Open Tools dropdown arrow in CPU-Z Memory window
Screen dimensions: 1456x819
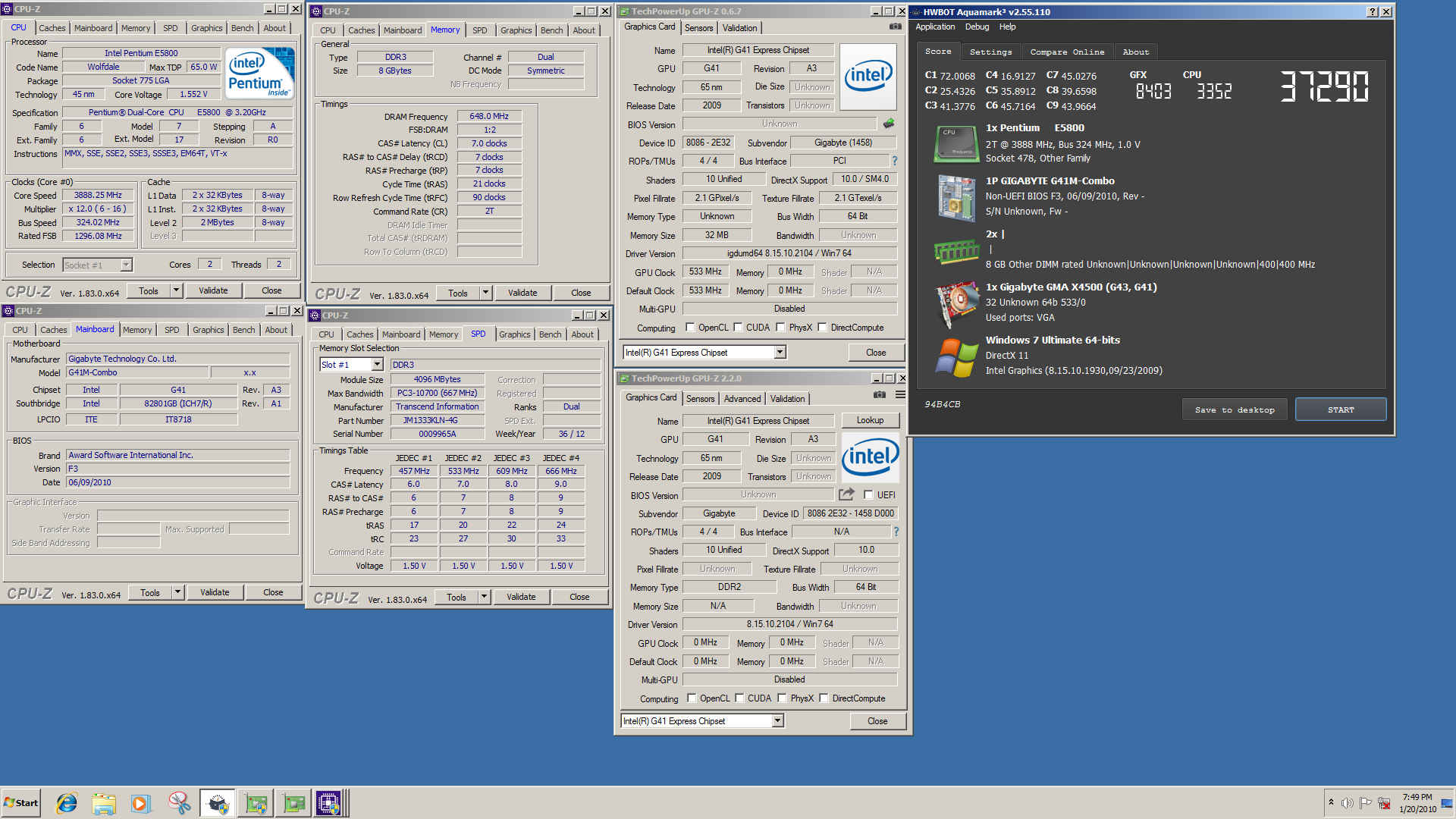pyautogui.click(x=485, y=293)
